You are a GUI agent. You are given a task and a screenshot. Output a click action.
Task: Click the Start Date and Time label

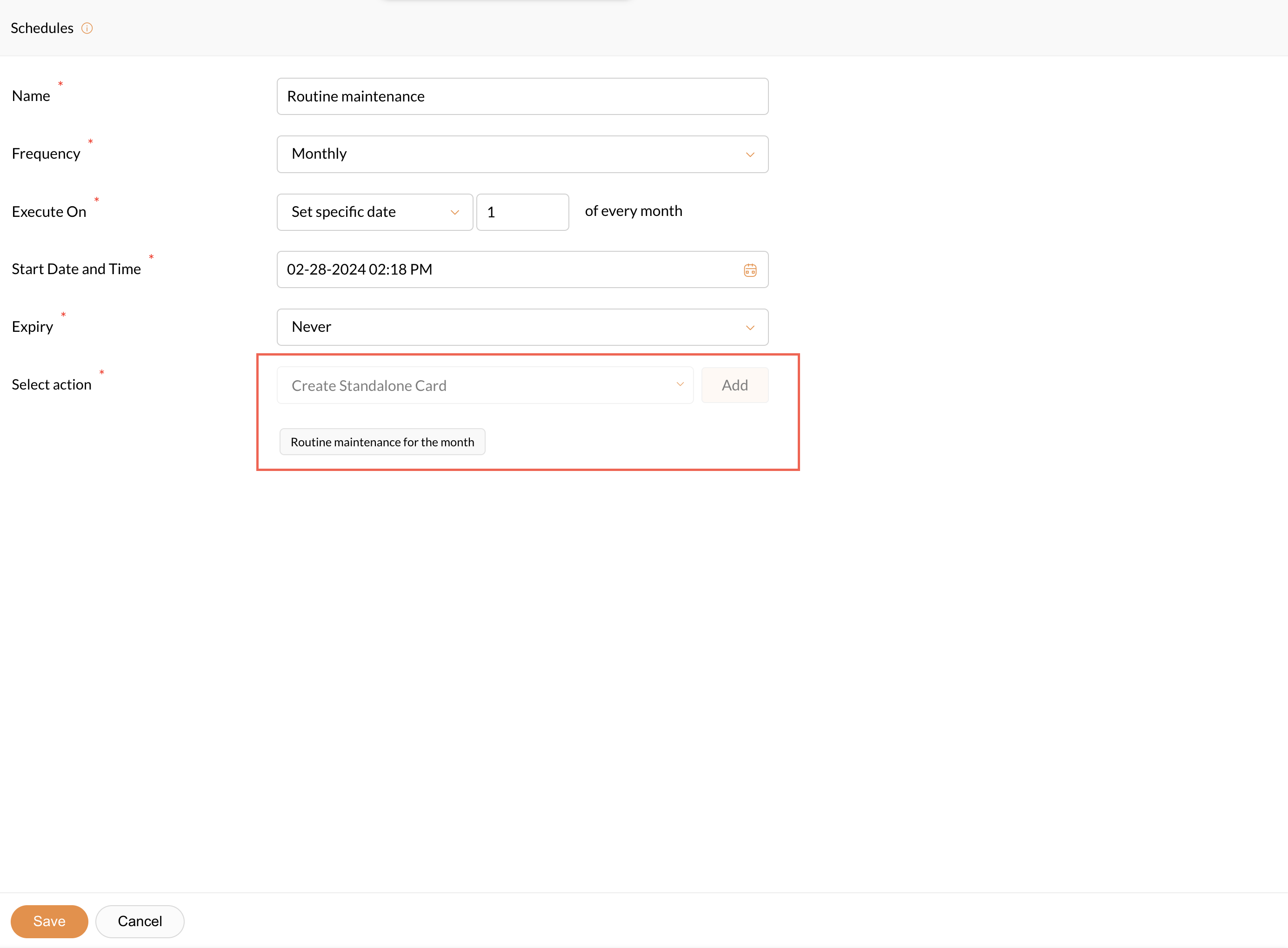pyautogui.click(x=76, y=269)
